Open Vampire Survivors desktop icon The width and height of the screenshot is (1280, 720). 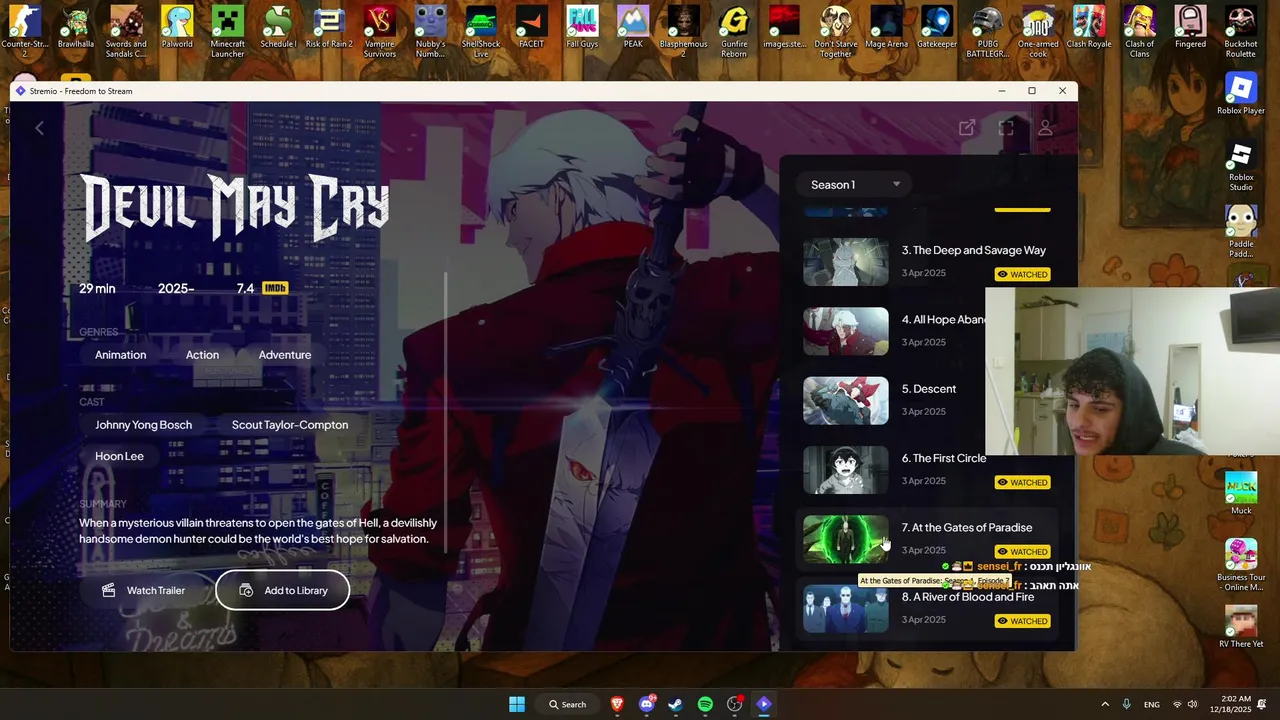click(379, 31)
